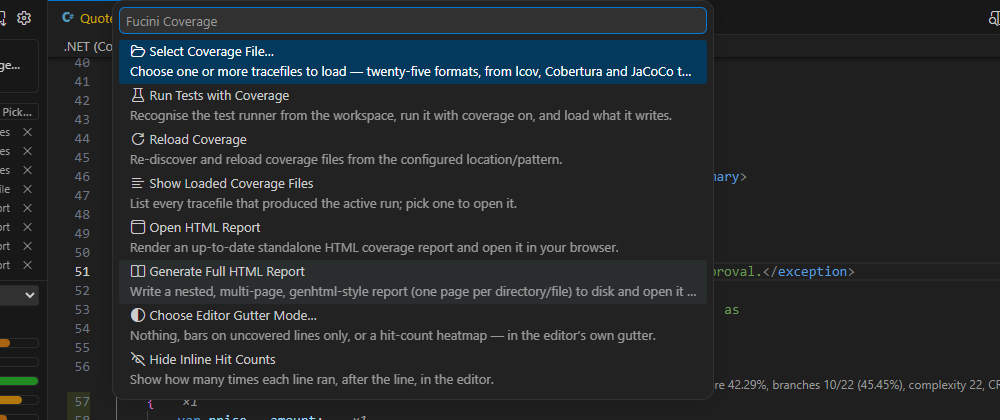Remove the entry ending in 'ile' with its X

click(x=27, y=189)
